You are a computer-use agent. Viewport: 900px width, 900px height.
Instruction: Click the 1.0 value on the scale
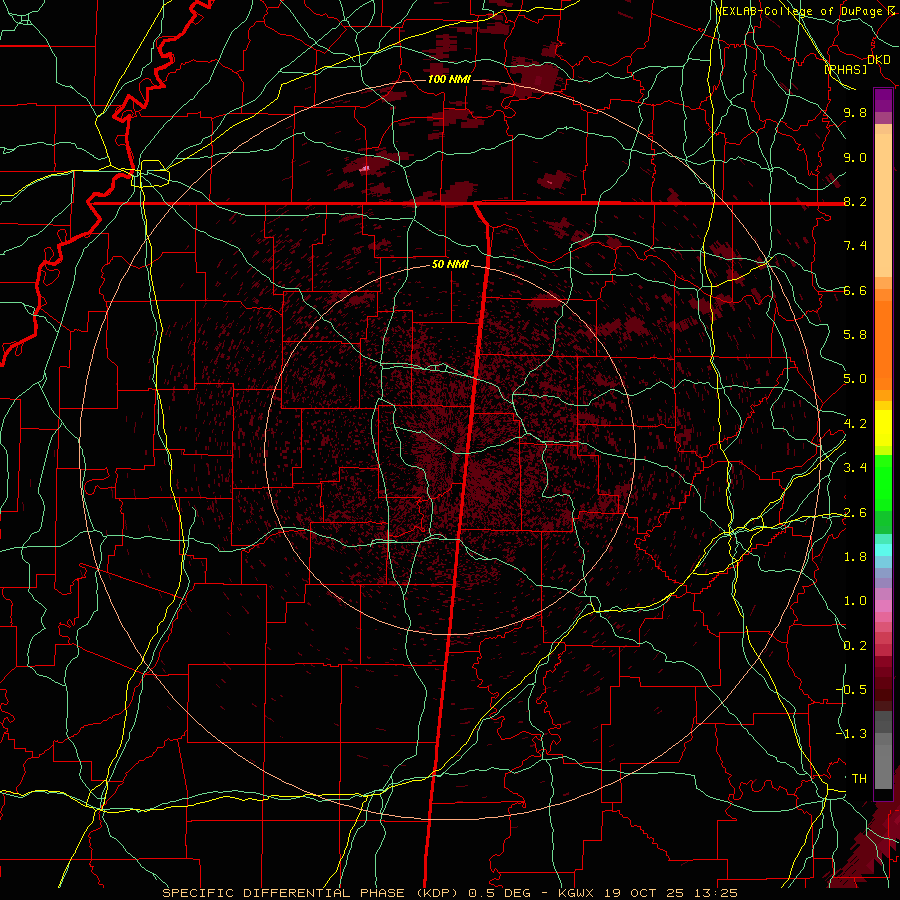click(855, 602)
